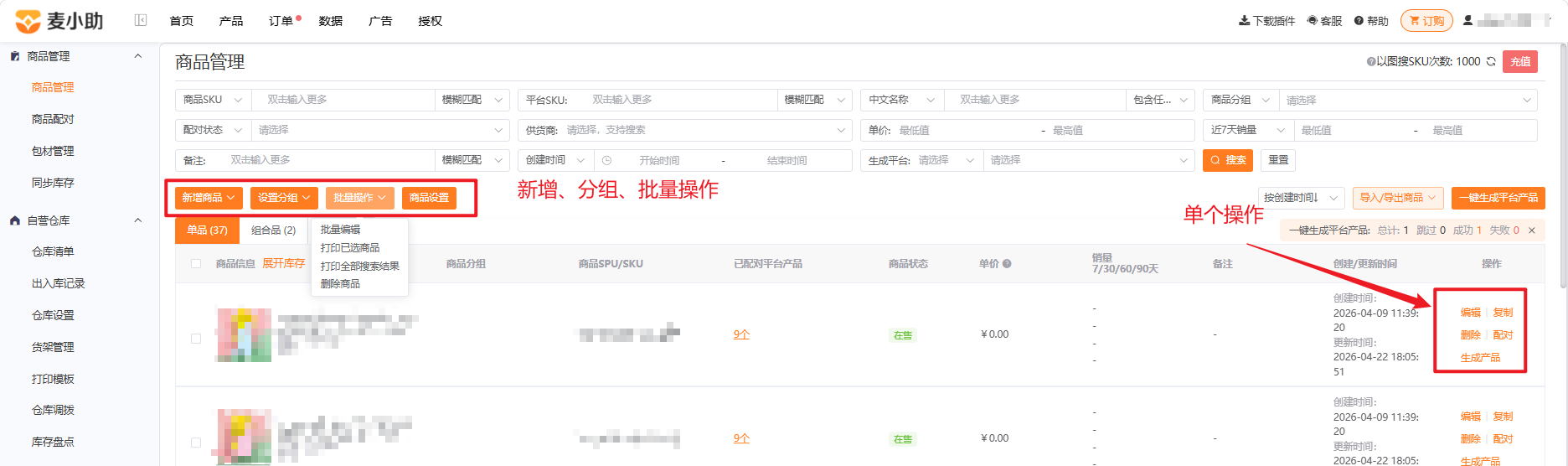Open the 广告 top menu
The image size is (1568, 466).
[380, 21]
